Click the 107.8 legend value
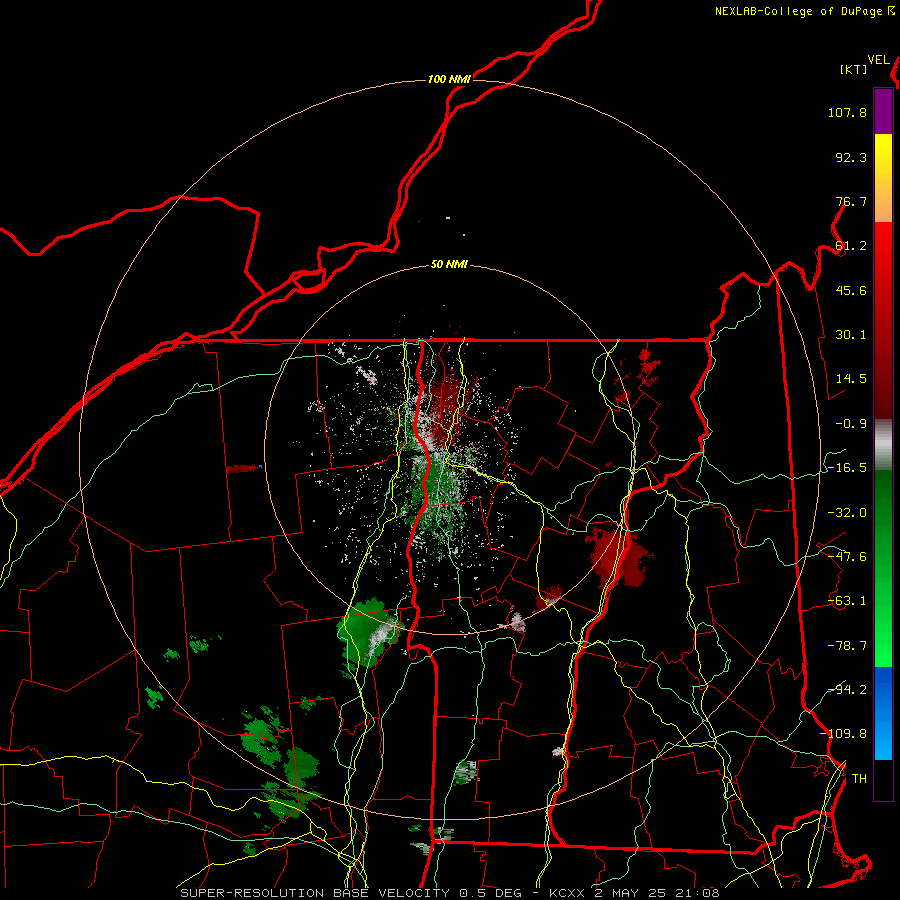 pyautogui.click(x=847, y=112)
